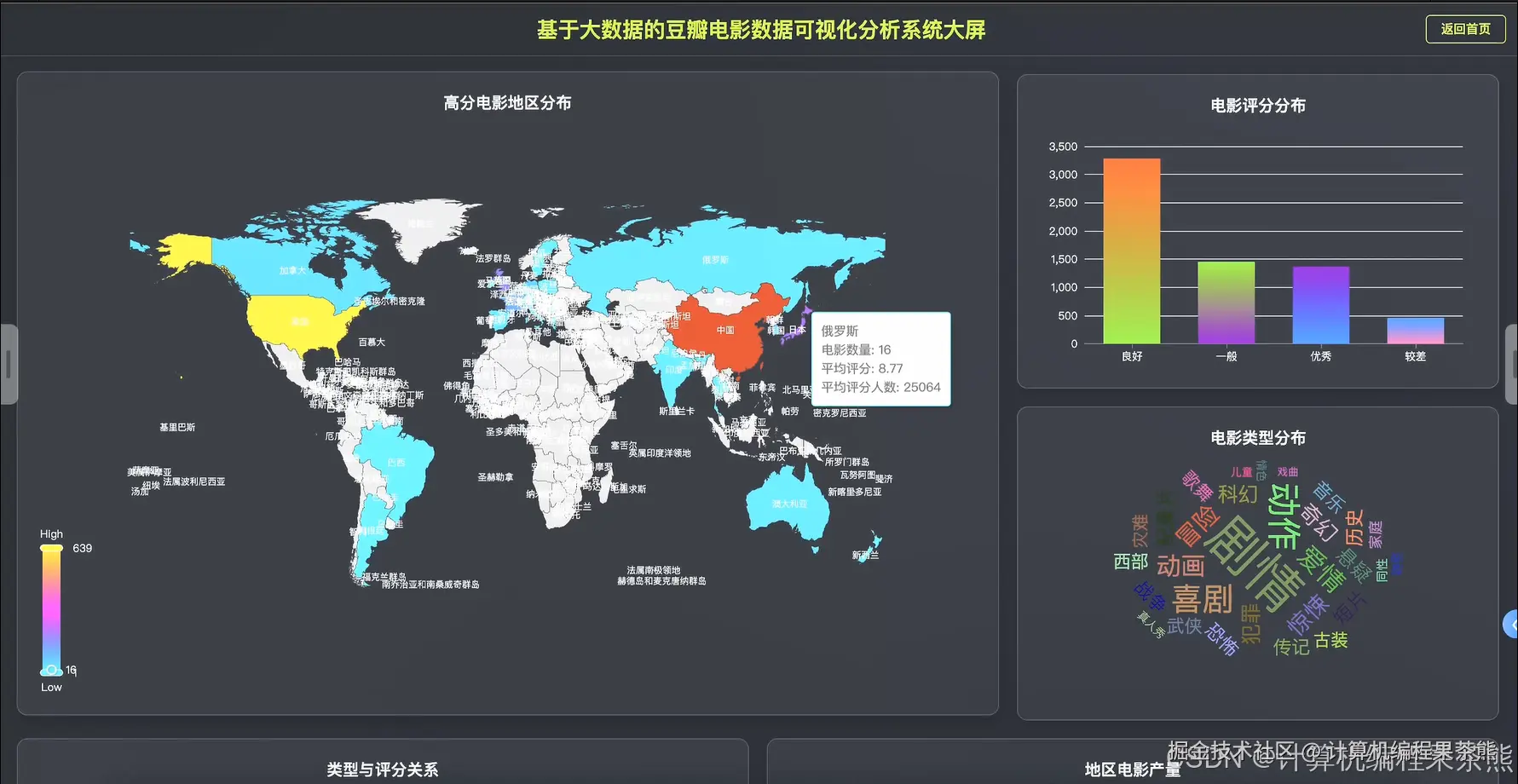Screen dimensions: 1518x784
Task: Click the 电影类型分布 panel title
Action: (1258, 438)
